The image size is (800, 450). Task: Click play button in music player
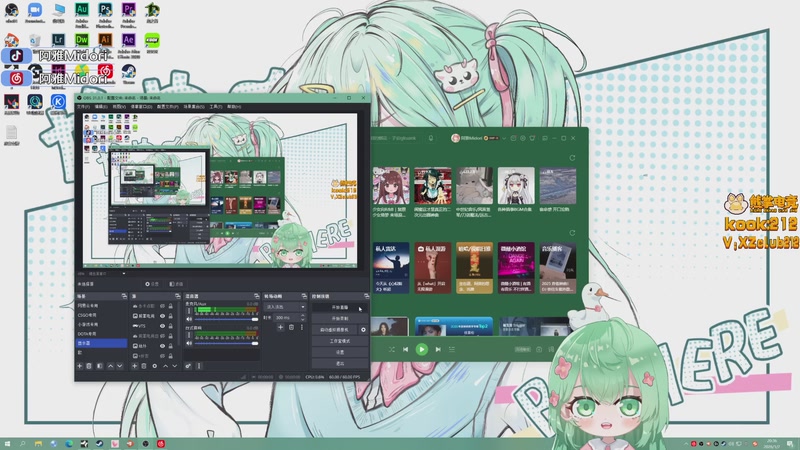421,349
